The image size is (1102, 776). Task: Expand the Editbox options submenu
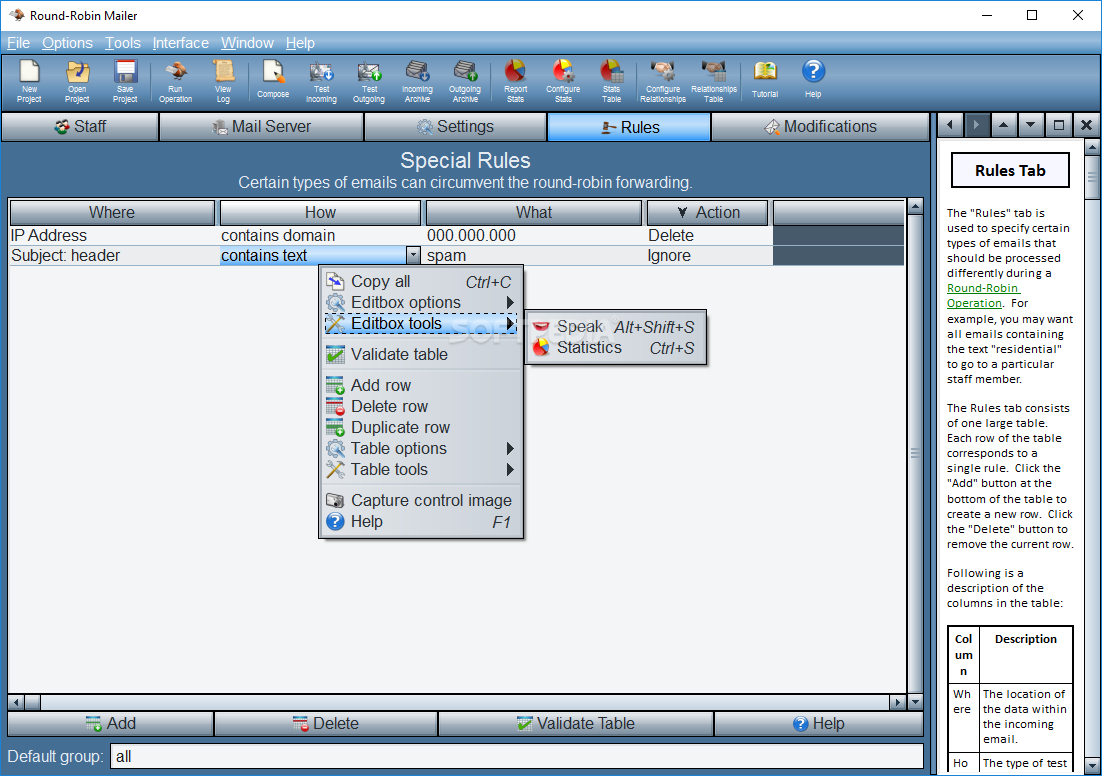421,302
